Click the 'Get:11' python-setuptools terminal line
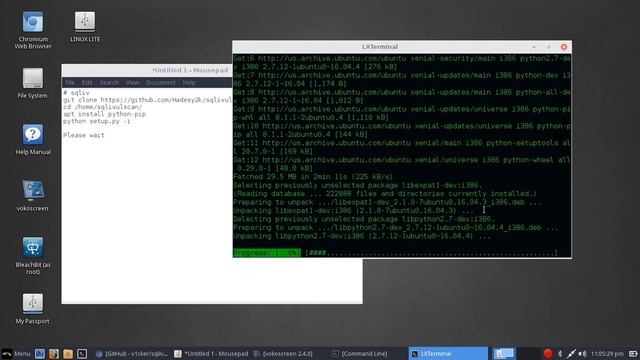This screenshot has height=360, width=640. click(402, 147)
